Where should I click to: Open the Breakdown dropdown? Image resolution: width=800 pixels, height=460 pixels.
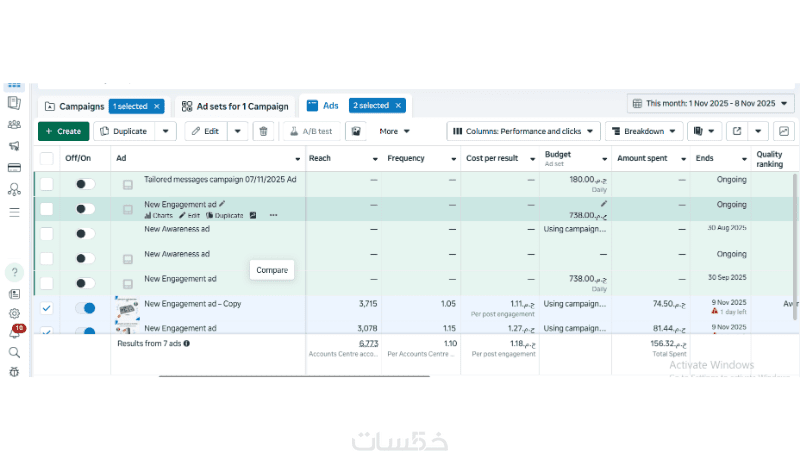click(x=643, y=131)
